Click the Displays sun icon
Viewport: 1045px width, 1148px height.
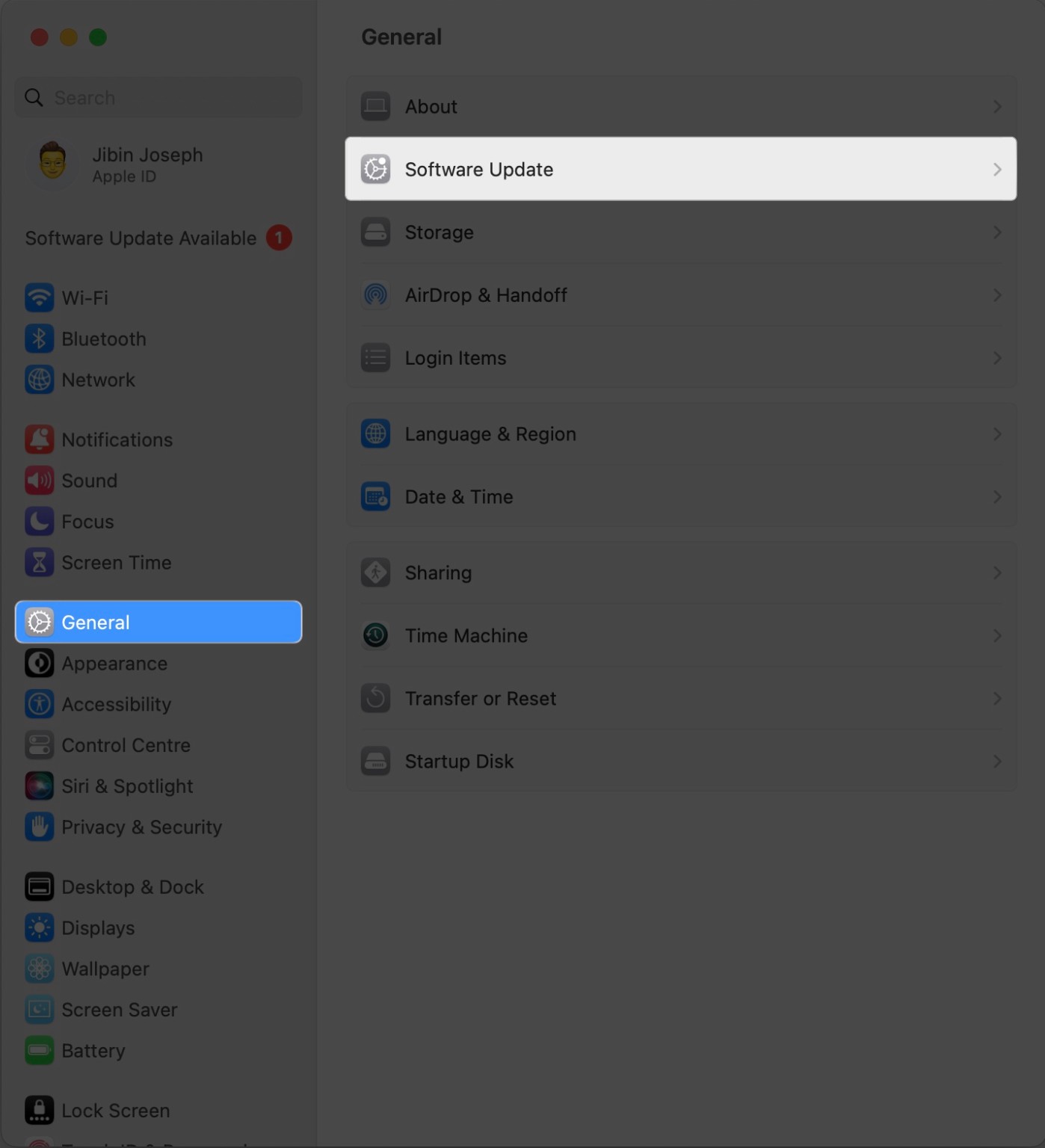coord(39,928)
